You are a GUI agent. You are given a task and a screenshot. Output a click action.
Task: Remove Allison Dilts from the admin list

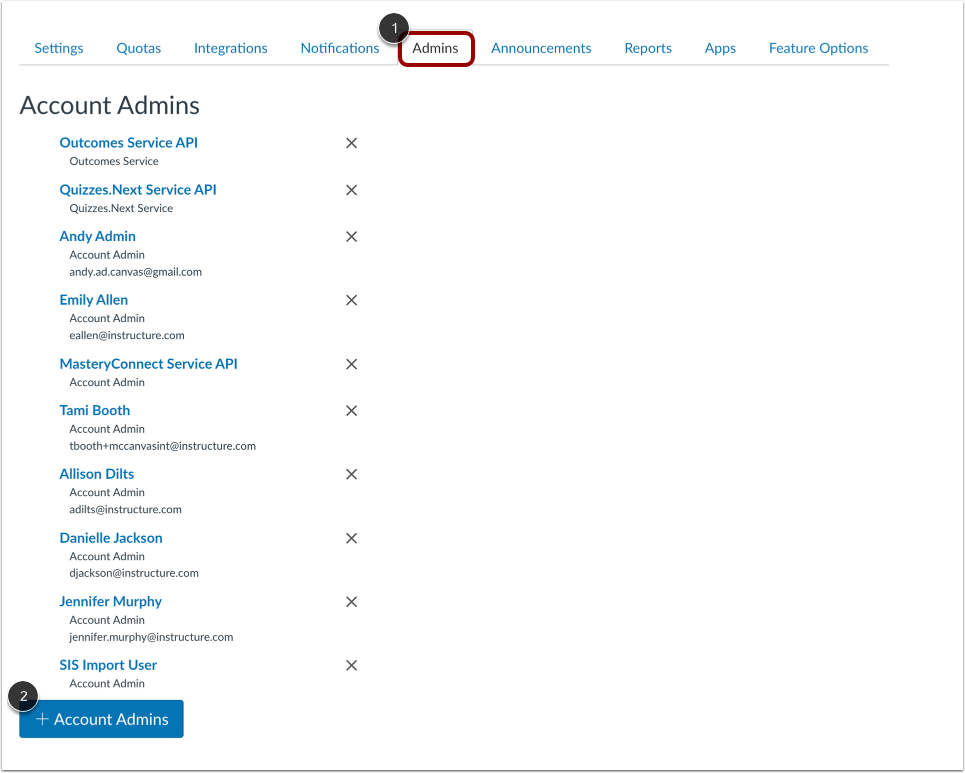351,474
